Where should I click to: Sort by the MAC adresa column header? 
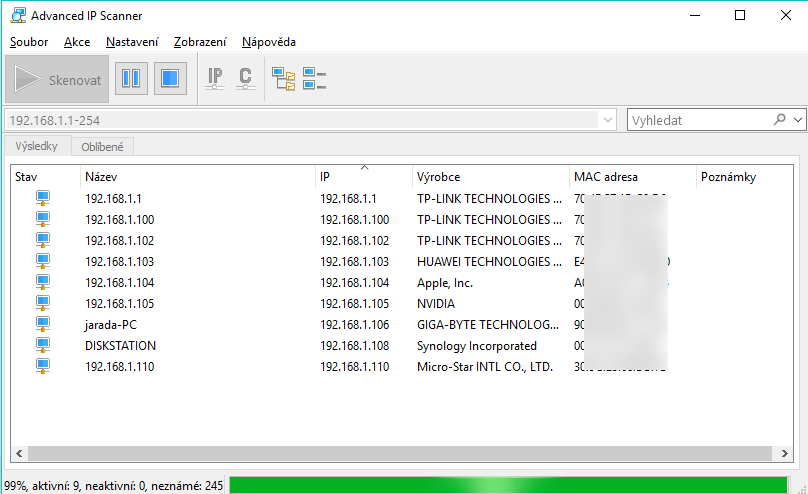pyautogui.click(x=633, y=177)
